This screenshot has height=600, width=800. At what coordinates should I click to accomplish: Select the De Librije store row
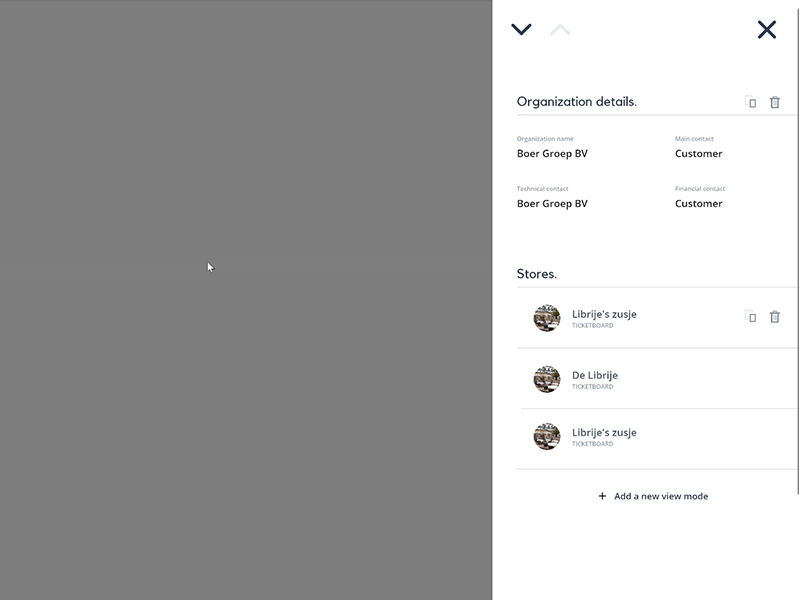pos(658,379)
